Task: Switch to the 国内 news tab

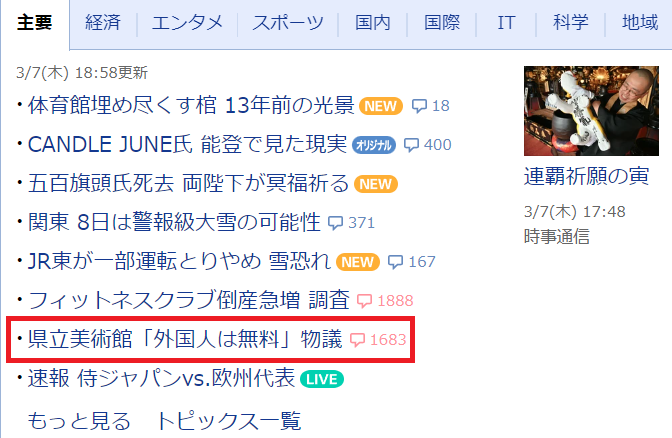Action: (372, 22)
